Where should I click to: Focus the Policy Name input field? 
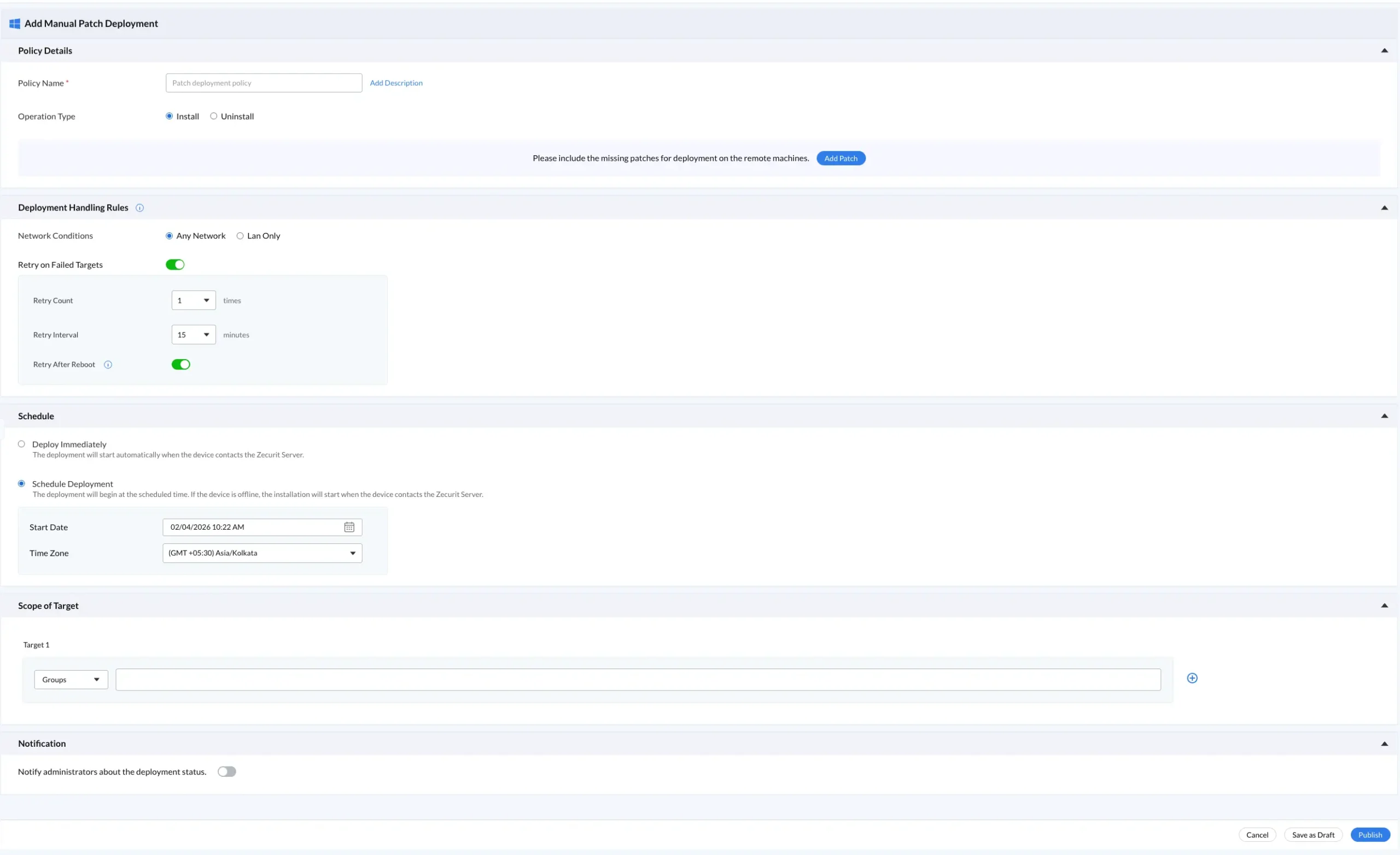click(x=264, y=83)
